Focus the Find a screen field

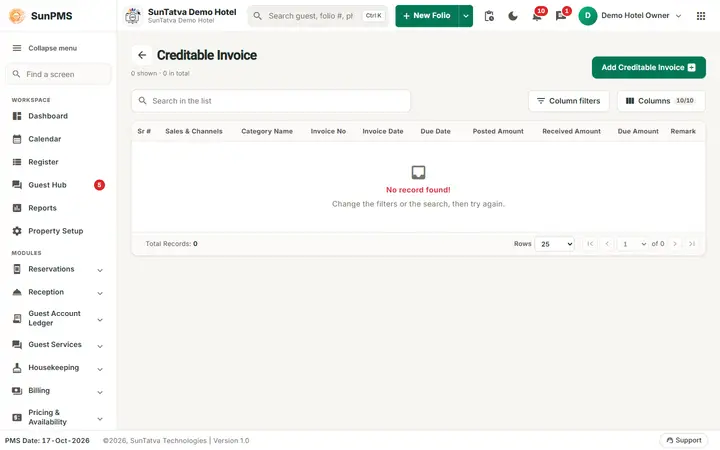tap(58, 74)
